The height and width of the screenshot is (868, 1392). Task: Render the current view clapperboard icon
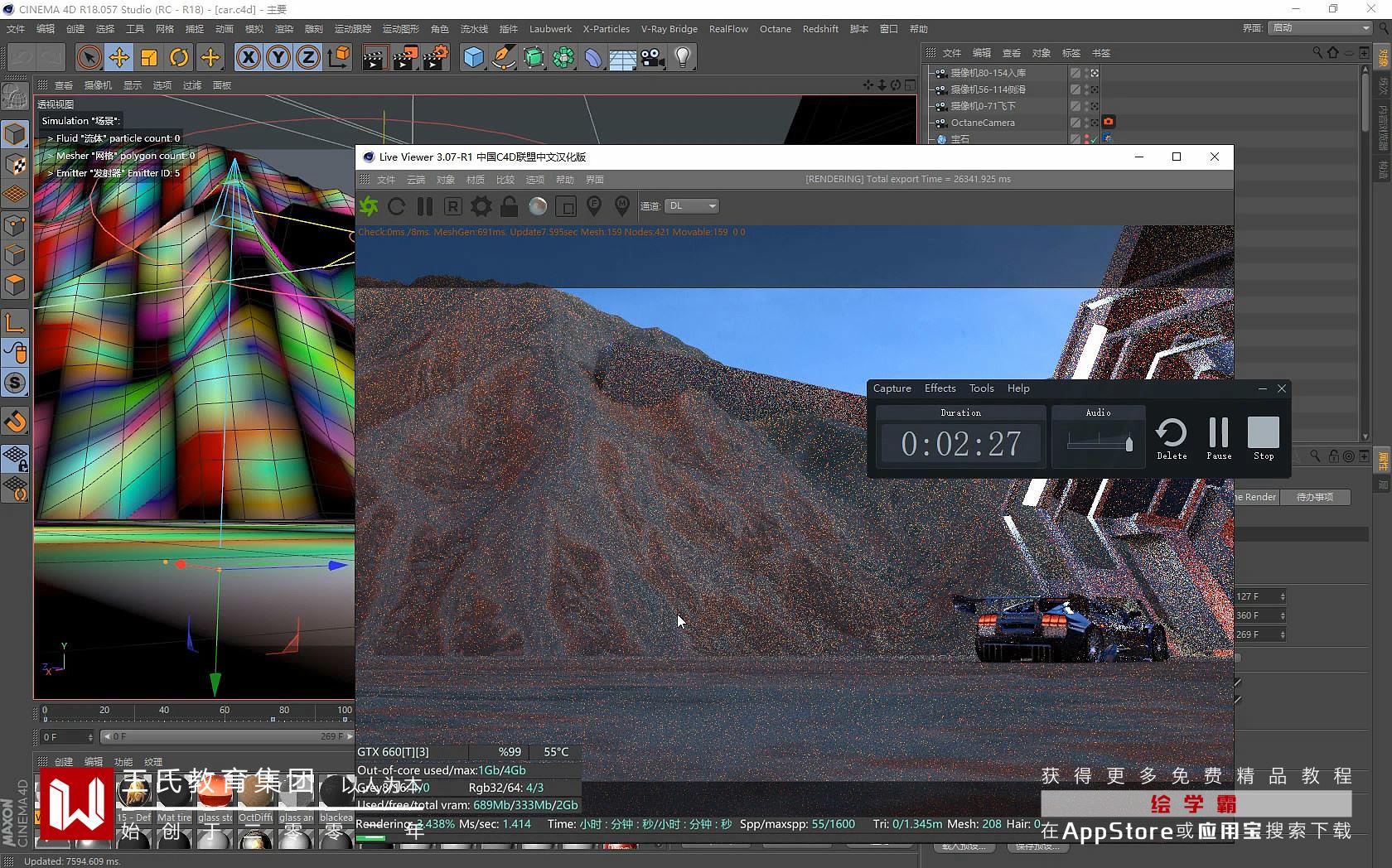click(x=375, y=57)
